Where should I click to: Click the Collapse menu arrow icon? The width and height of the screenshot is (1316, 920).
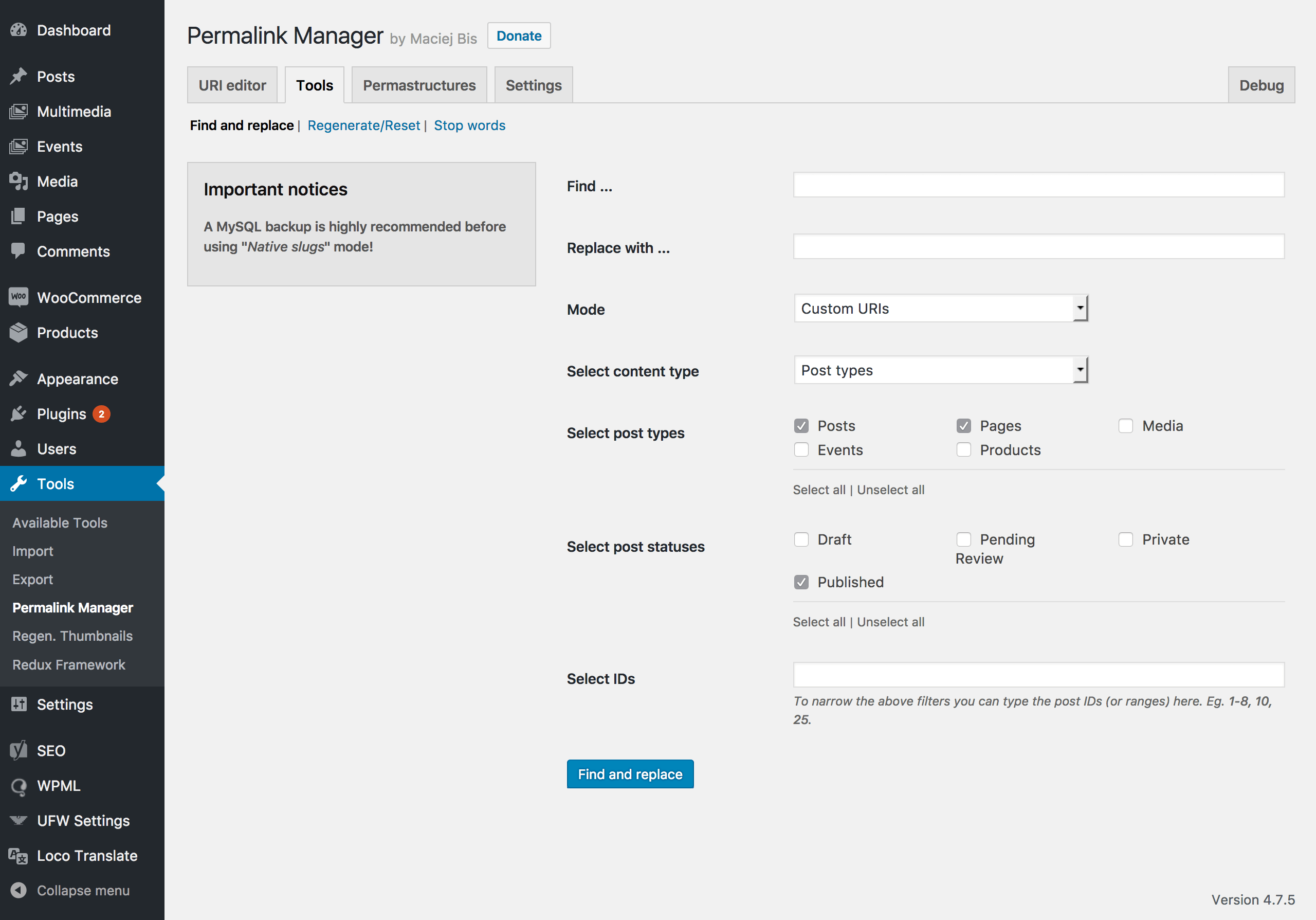(19, 890)
